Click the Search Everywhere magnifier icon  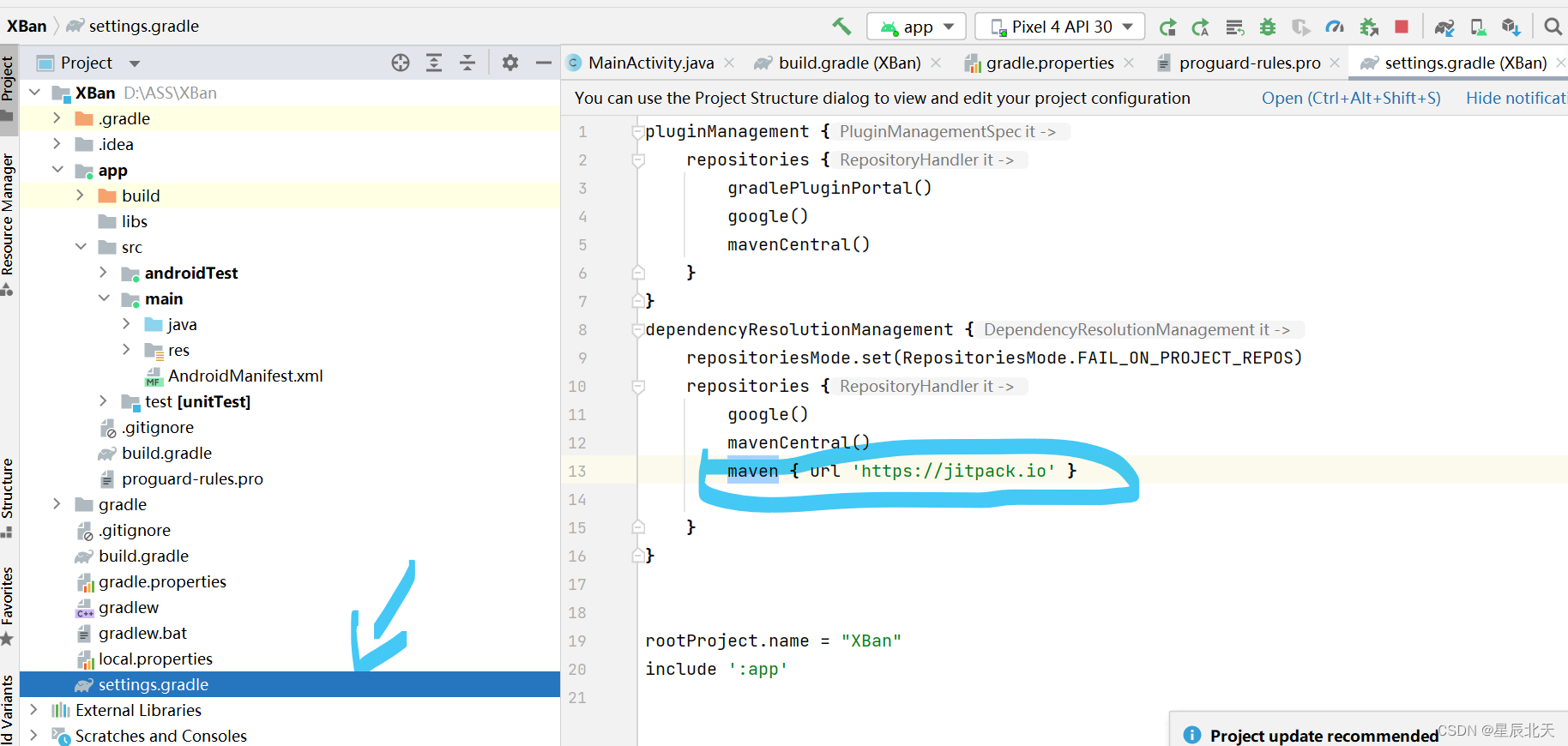pyautogui.click(x=1553, y=27)
